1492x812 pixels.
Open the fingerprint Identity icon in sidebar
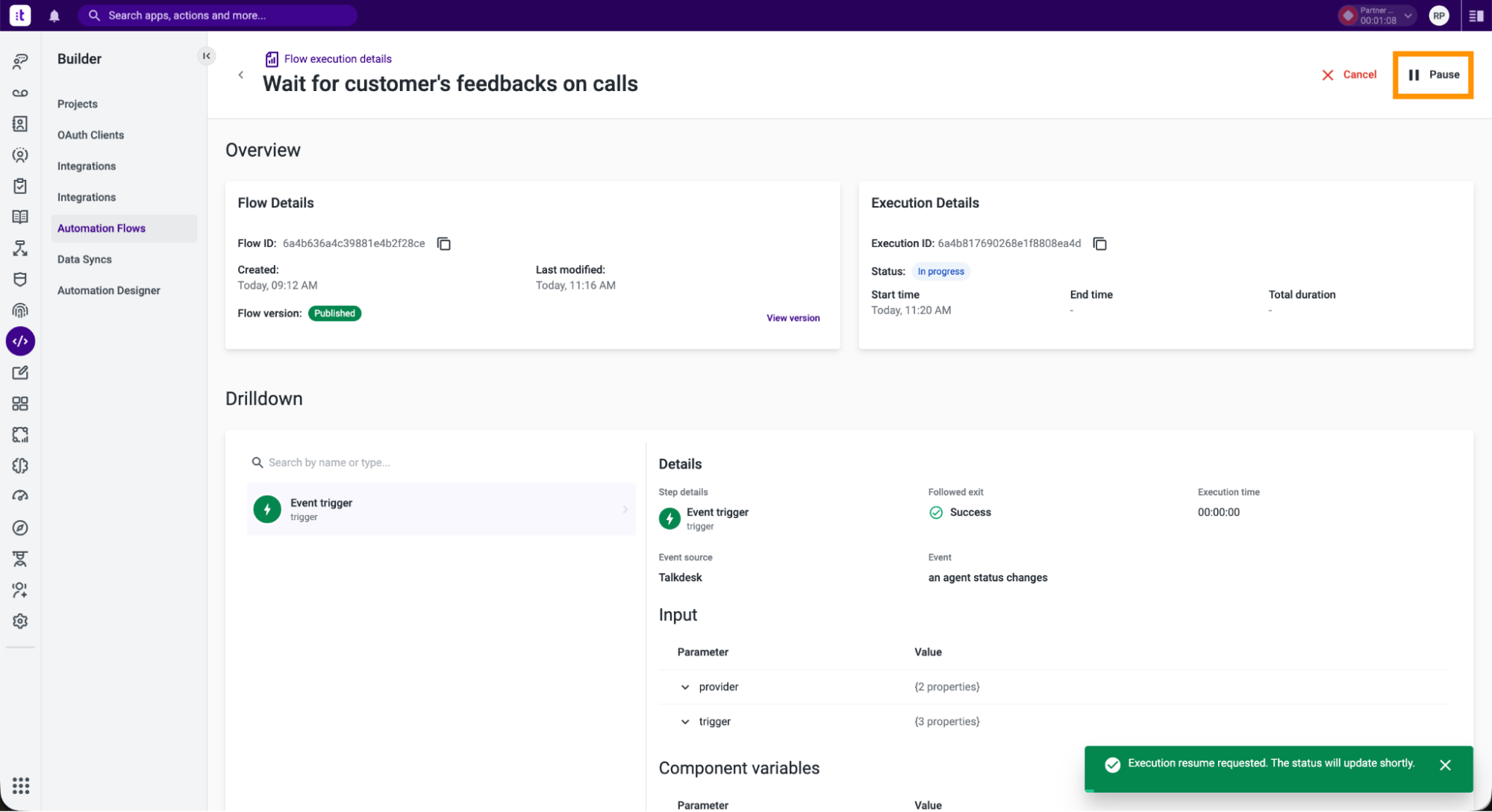pos(20,310)
